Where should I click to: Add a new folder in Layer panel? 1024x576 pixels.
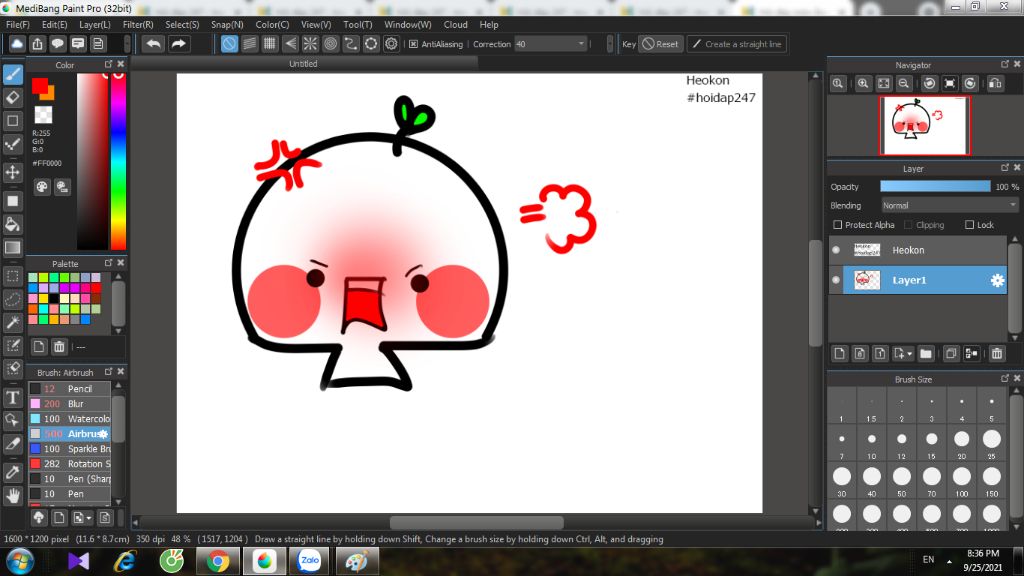tap(925, 354)
